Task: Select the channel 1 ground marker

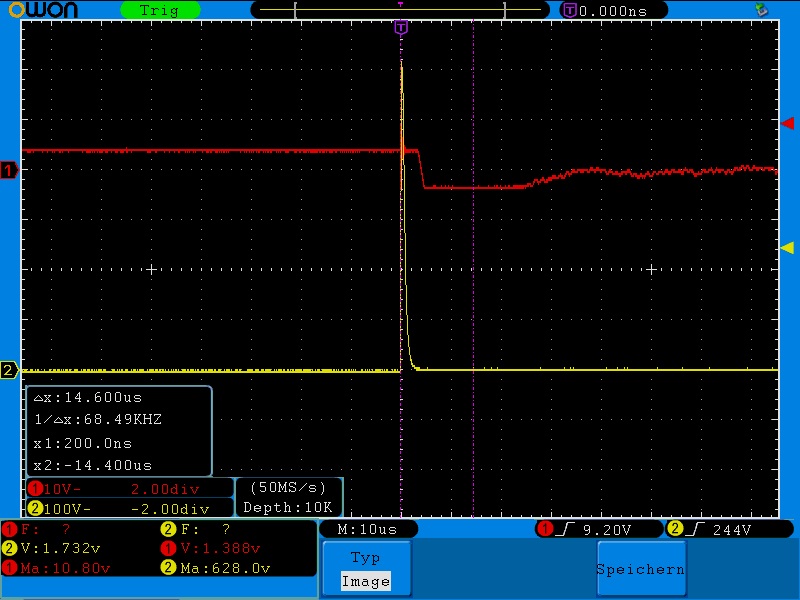Action: tap(9, 171)
